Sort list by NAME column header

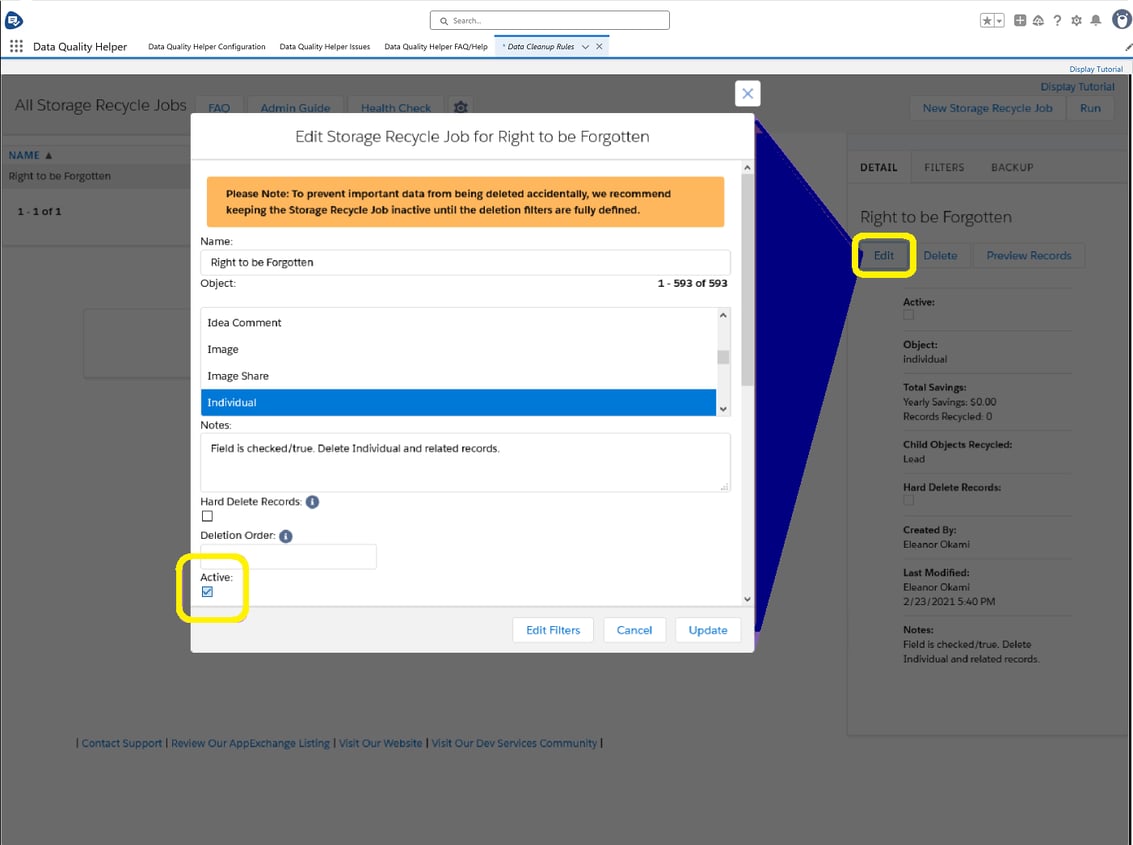30,155
